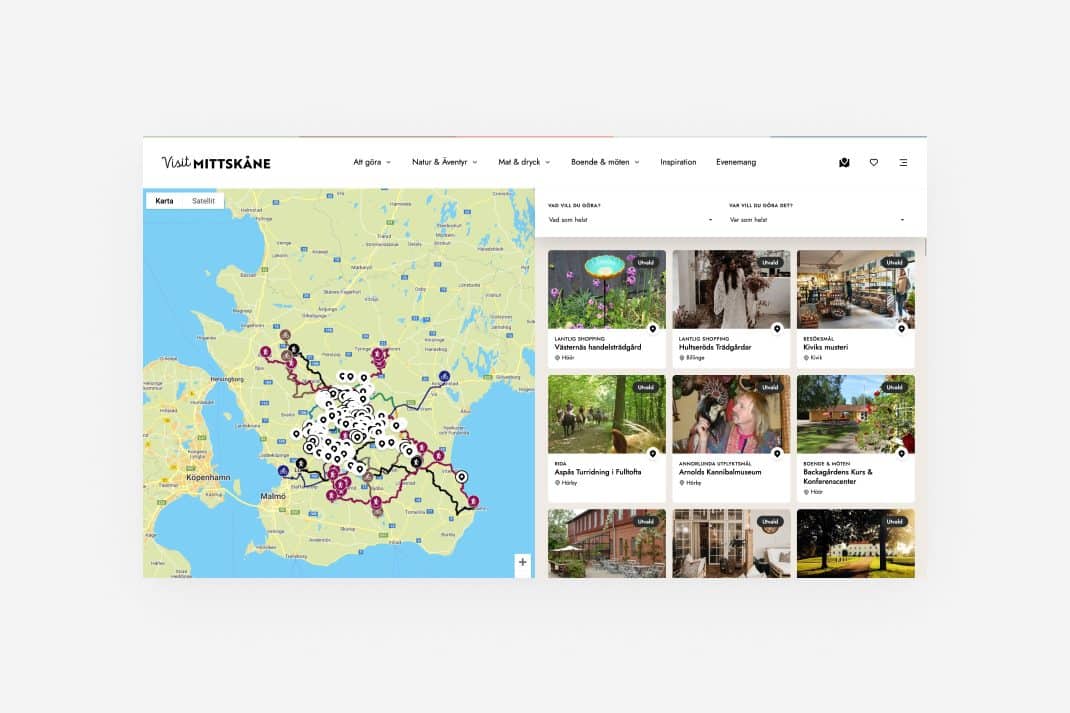
Task: Select white ringed marker near southeast coast
Action: [462, 477]
